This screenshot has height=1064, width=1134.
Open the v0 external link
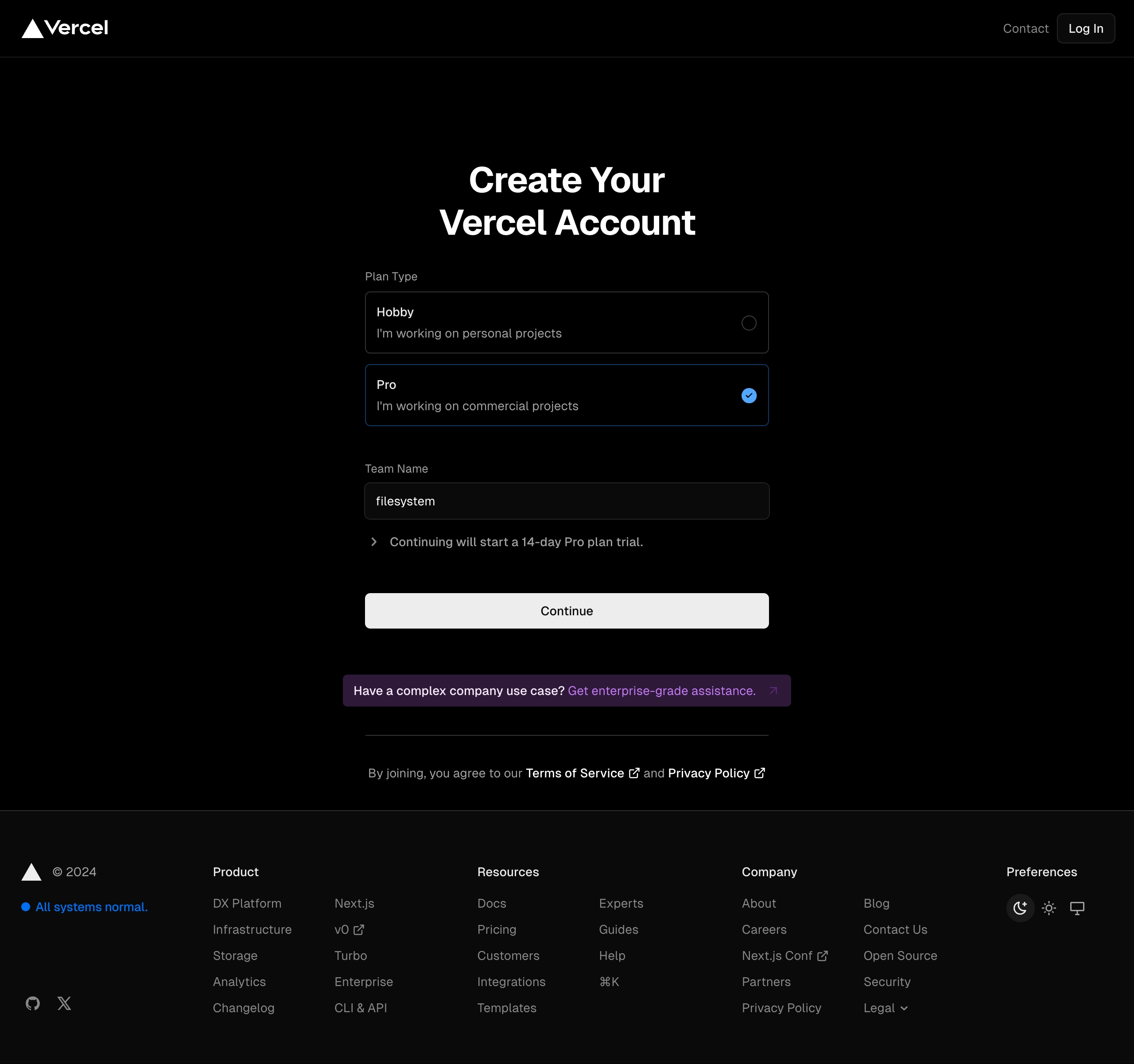pyautogui.click(x=349, y=930)
